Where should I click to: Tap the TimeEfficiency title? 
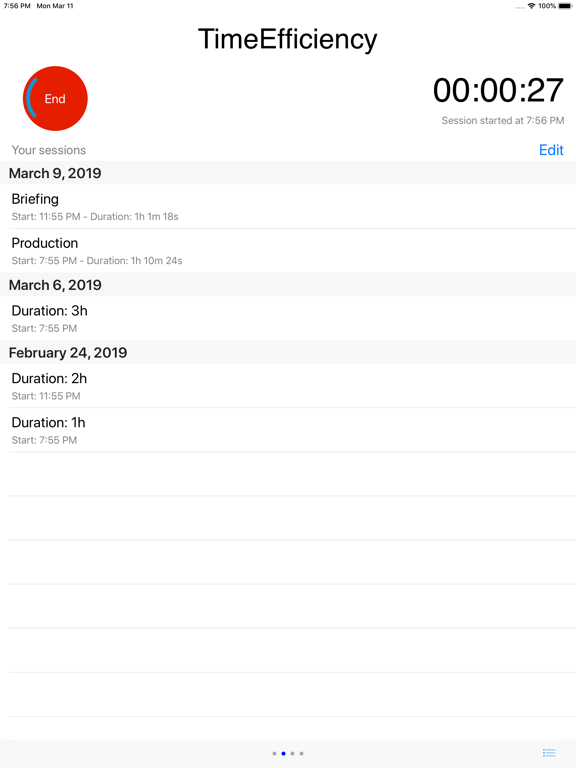(x=288, y=39)
